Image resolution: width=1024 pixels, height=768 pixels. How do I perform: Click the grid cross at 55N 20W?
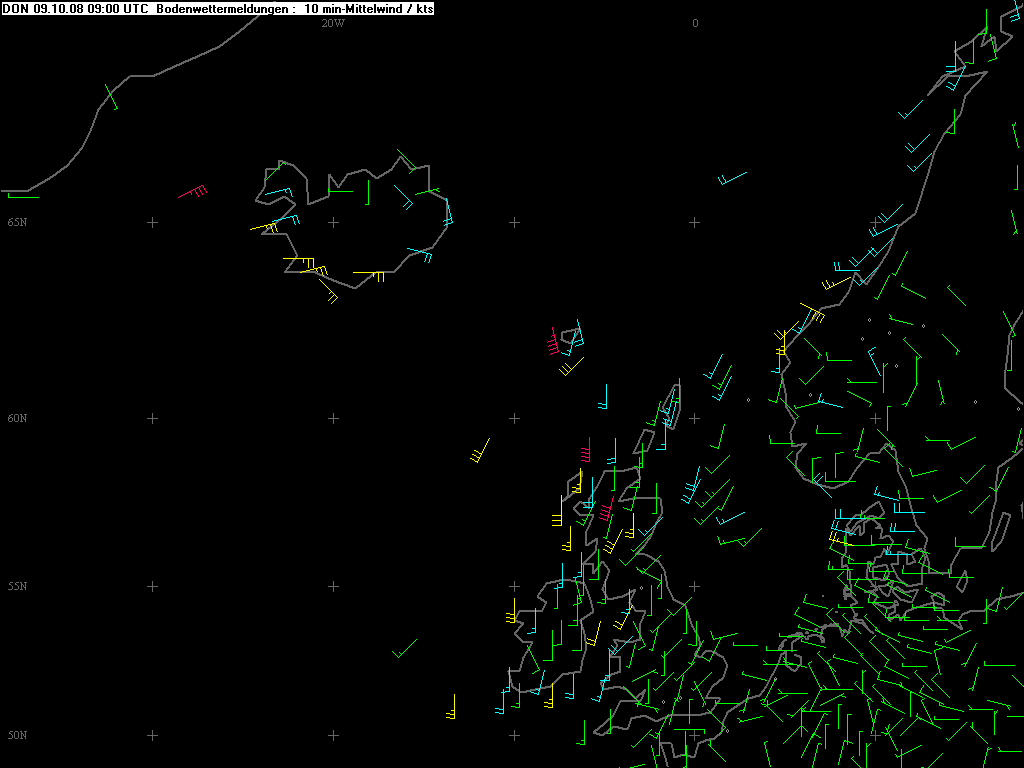pos(333,586)
